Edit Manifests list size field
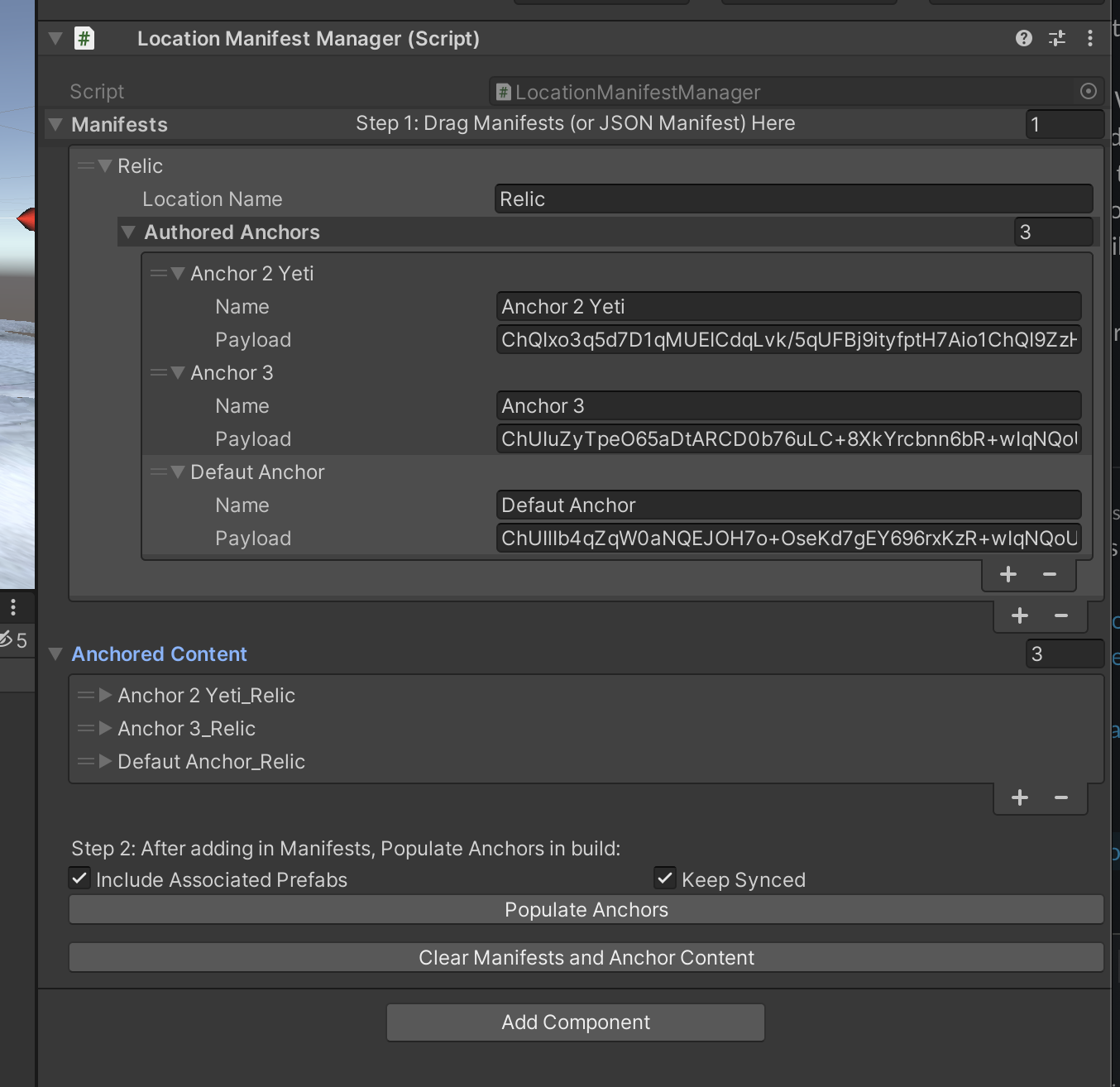Screen dimensions: 1120x1087 [1065, 125]
